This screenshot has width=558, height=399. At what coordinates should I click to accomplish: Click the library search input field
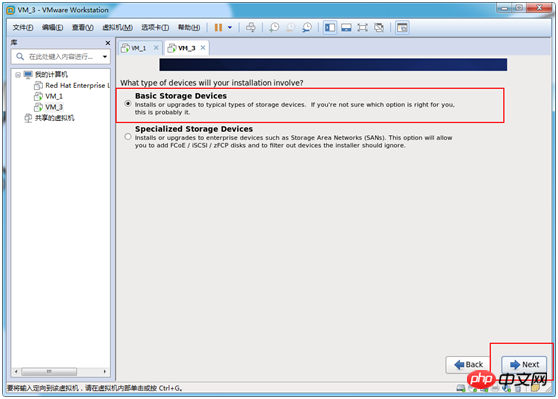pos(61,57)
